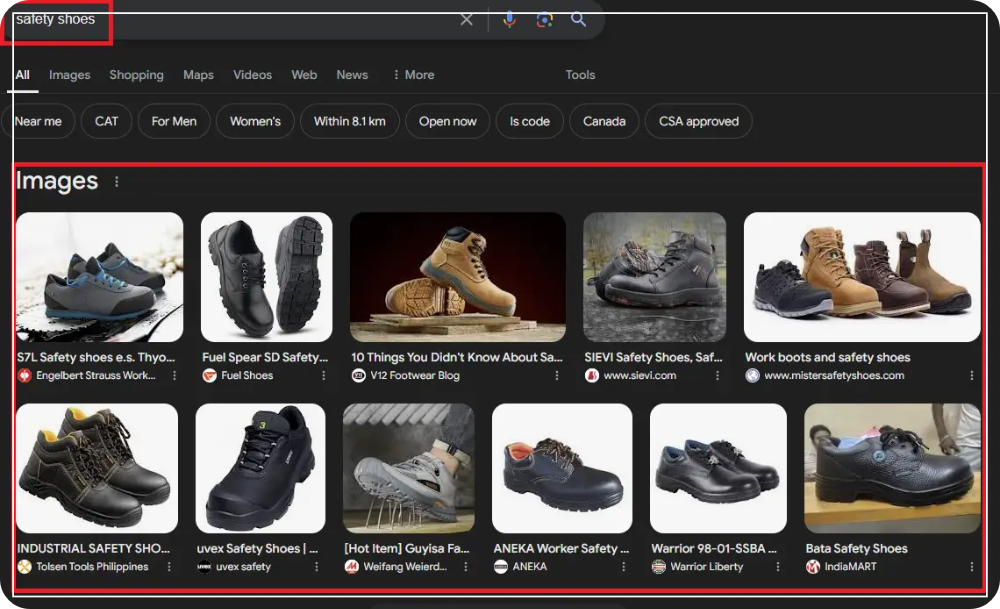Click title '10 Things You Didn't Know About Sa...'
Screen dimensions: 1000x609
pos(457,357)
